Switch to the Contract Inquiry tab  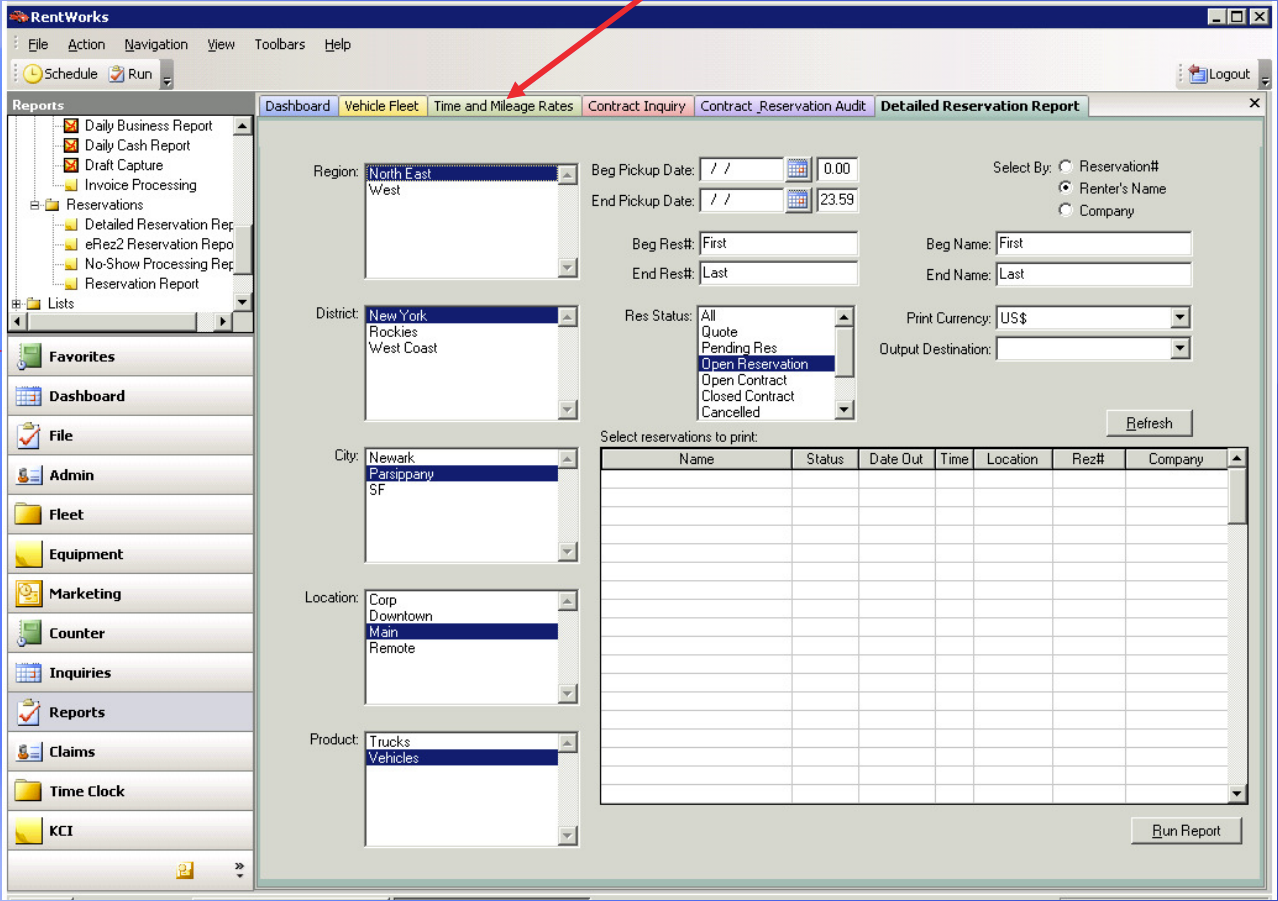coord(637,106)
